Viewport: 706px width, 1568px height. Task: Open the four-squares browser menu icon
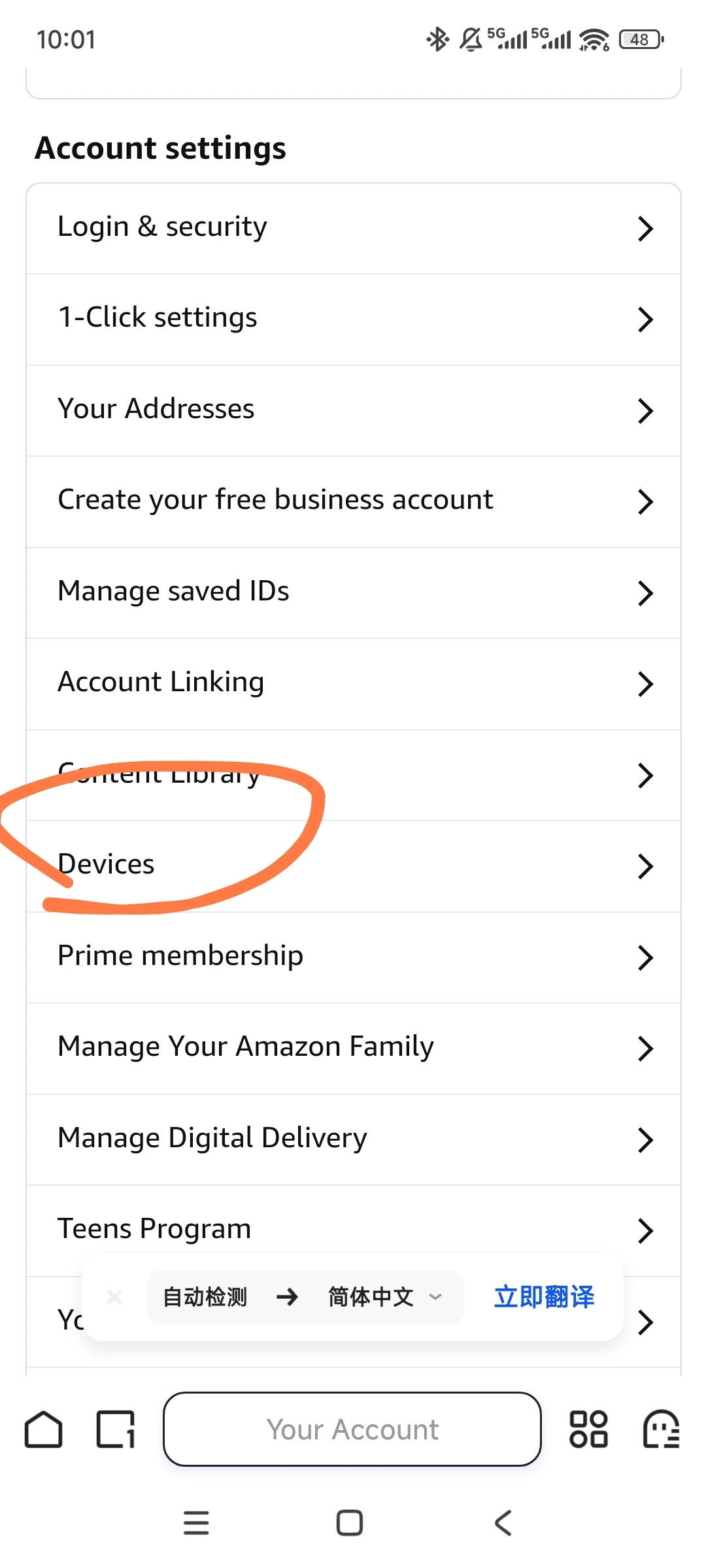coord(588,1429)
